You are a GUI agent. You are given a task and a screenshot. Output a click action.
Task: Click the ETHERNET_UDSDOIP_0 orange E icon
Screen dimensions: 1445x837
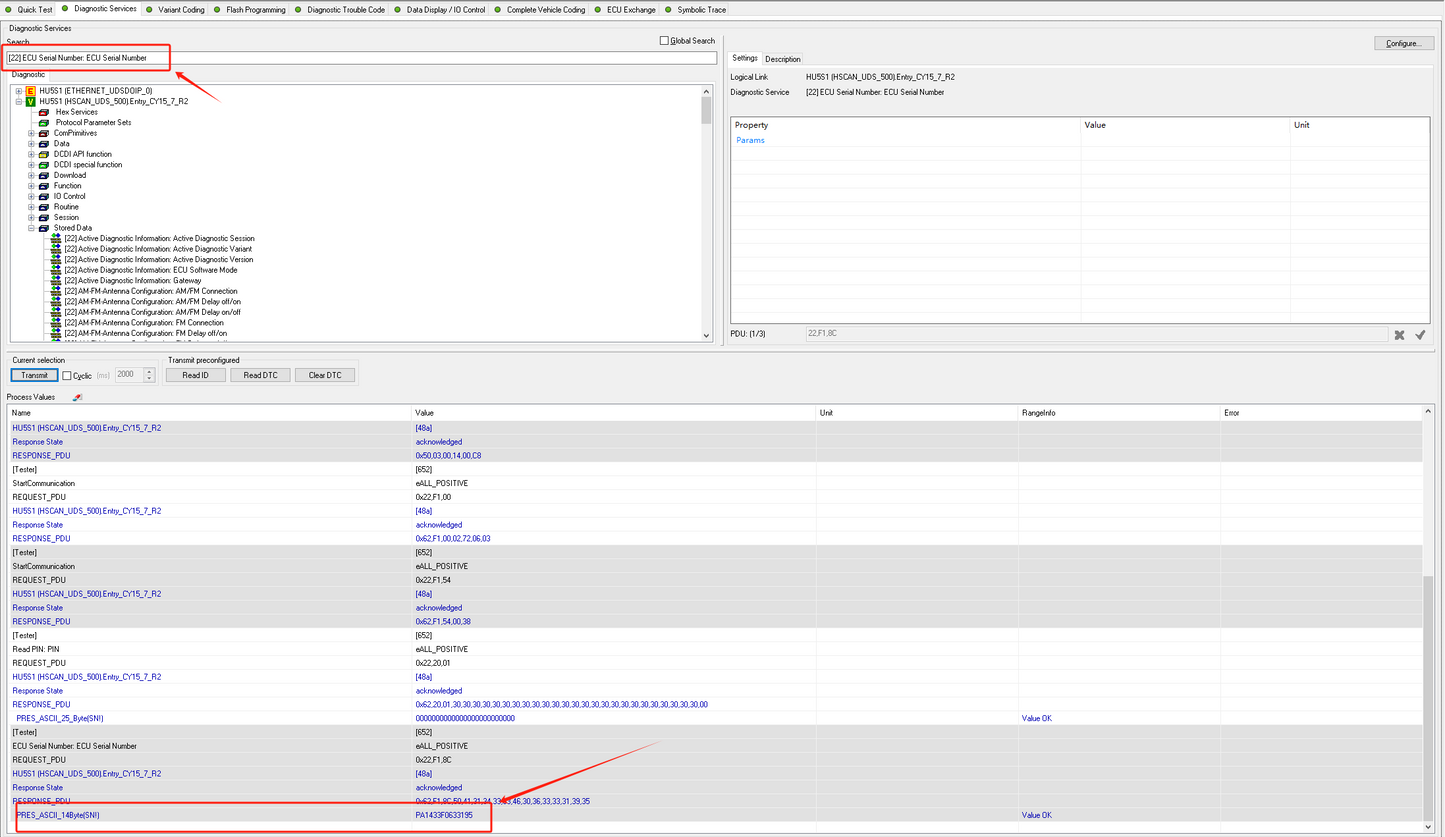pos(30,91)
